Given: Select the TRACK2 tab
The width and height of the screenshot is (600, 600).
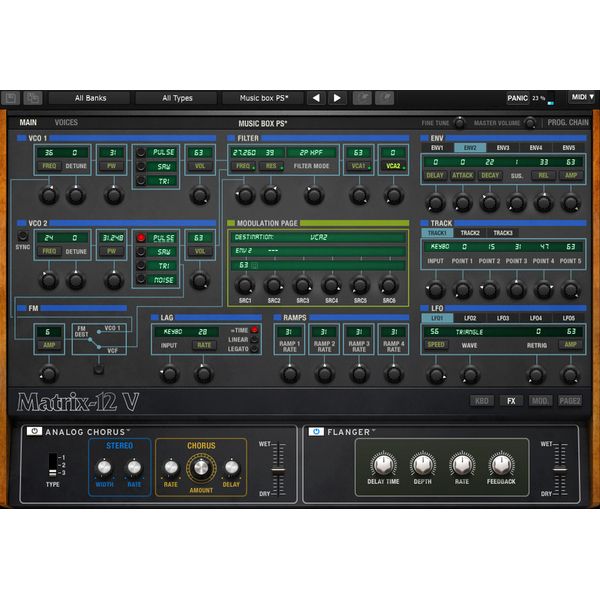Looking at the screenshot, I should click(x=470, y=233).
